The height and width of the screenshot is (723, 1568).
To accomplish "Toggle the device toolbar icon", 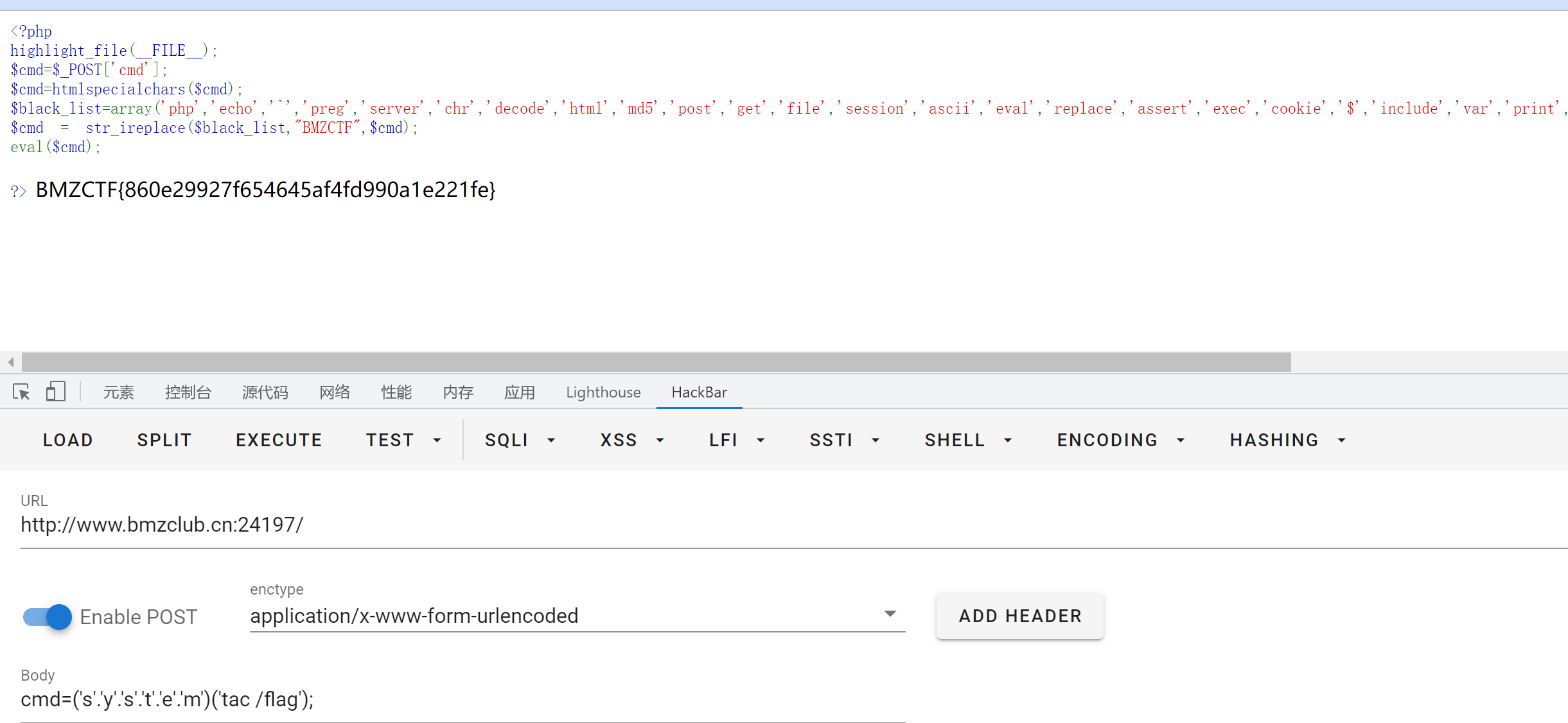I will click(x=56, y=392).
